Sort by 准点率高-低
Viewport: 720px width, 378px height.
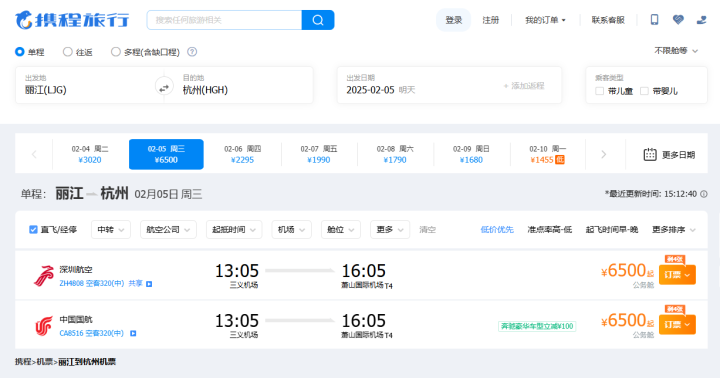tap(550, 230)
